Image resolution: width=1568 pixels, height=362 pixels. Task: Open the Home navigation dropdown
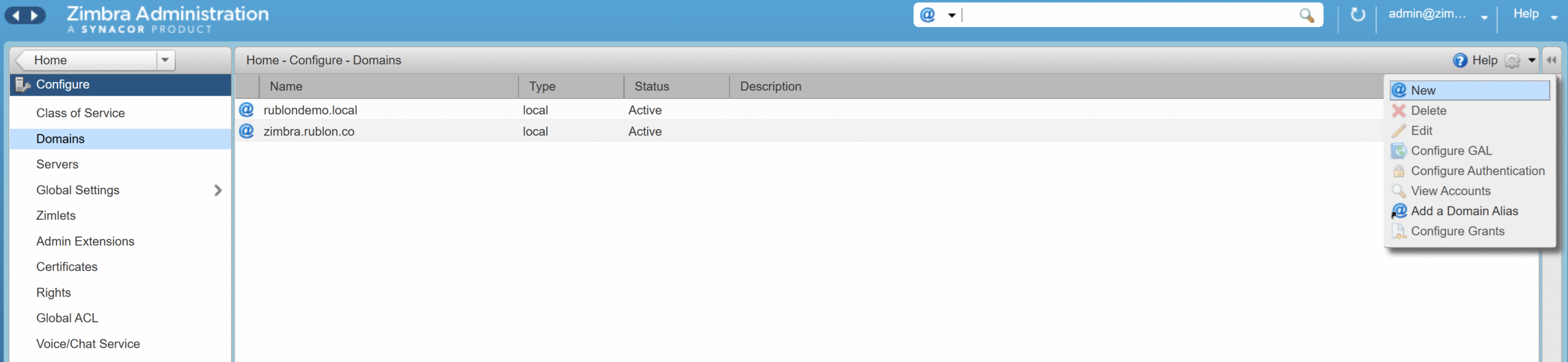pyautogui.click(x=165, y=60)
